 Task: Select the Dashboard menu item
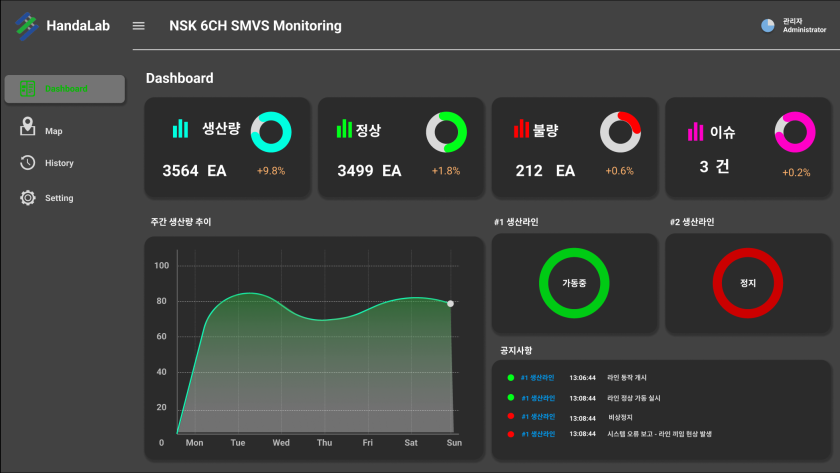tap(65, 89)
